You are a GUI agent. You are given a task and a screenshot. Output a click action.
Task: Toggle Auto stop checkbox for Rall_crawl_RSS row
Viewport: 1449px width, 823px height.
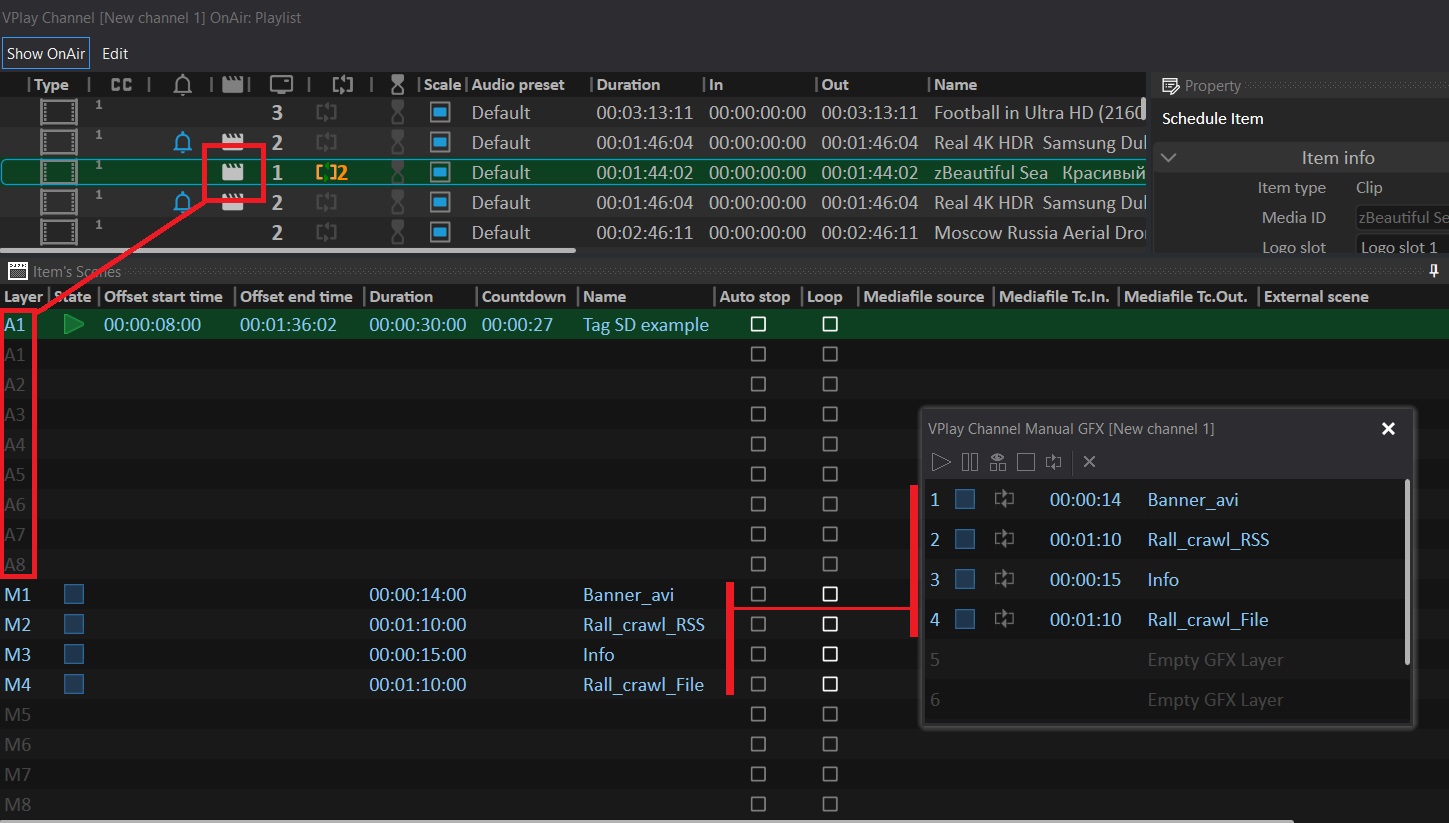click(758, 624)
